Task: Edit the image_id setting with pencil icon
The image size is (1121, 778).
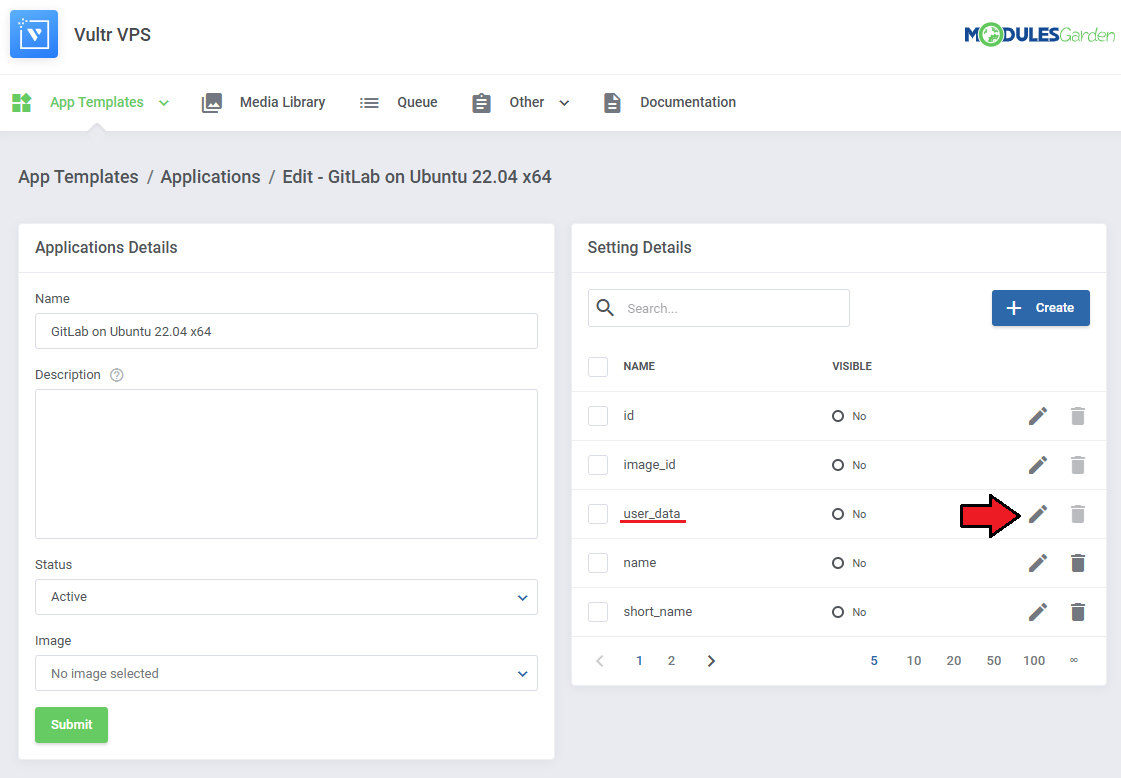Action: pyautogui.click(x=1038, y=465)
